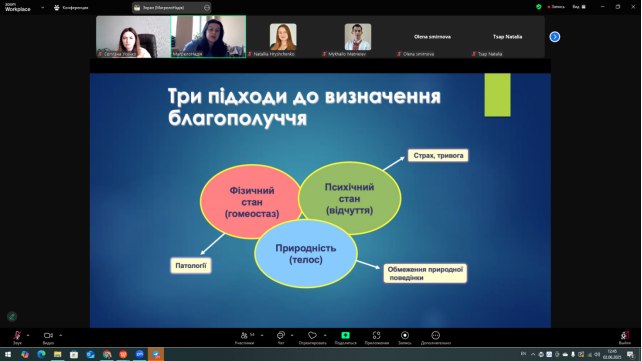Open the Участники participants panel
642x361 pixels.
coord(244,336)
